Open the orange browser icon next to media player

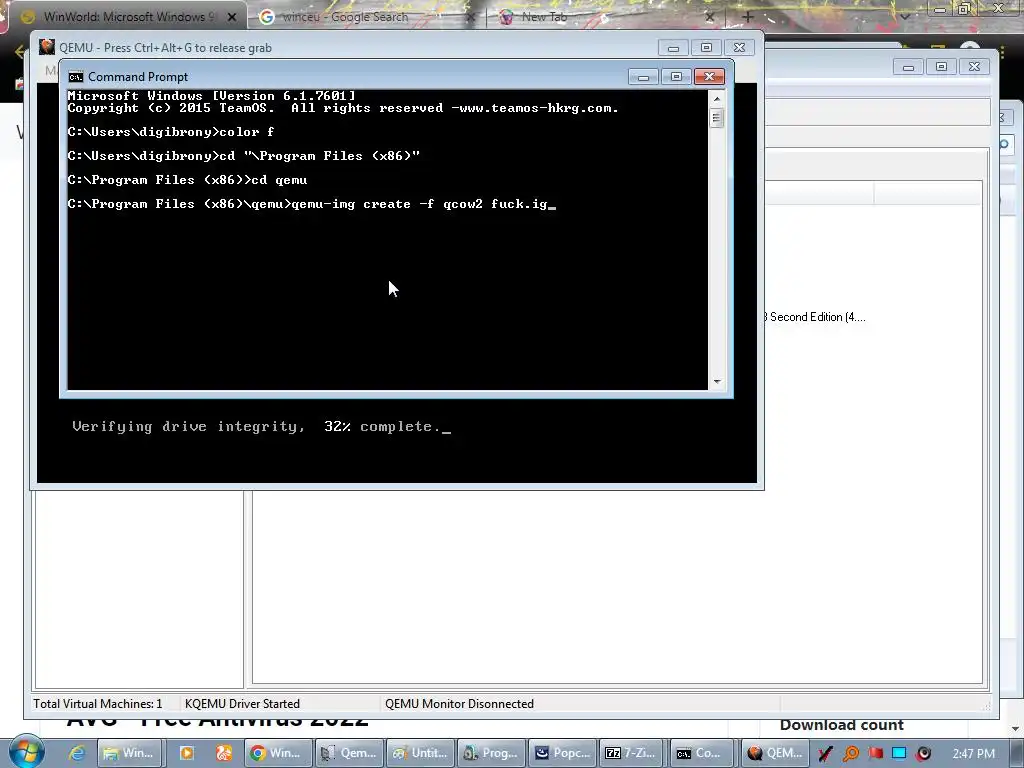pyautogui.click(x=224, y=753)
